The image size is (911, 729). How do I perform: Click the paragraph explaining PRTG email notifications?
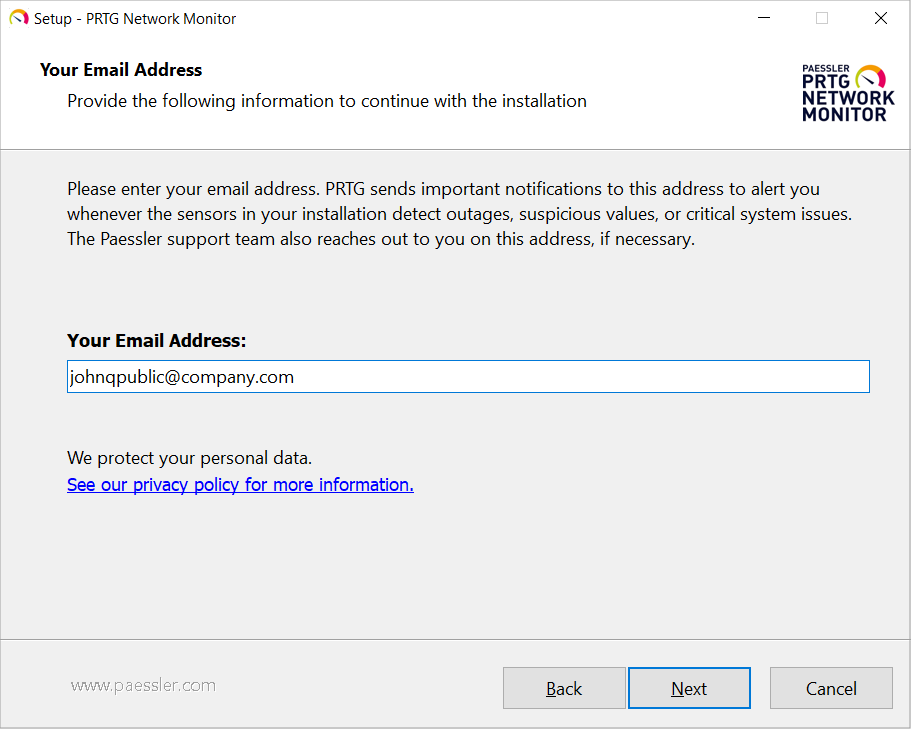coord(458,214)
